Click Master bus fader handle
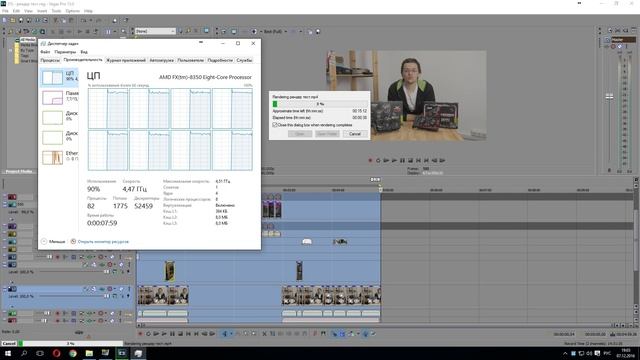Image resolution: width=640 pixels, height=360 pixels. click(609, 96)
